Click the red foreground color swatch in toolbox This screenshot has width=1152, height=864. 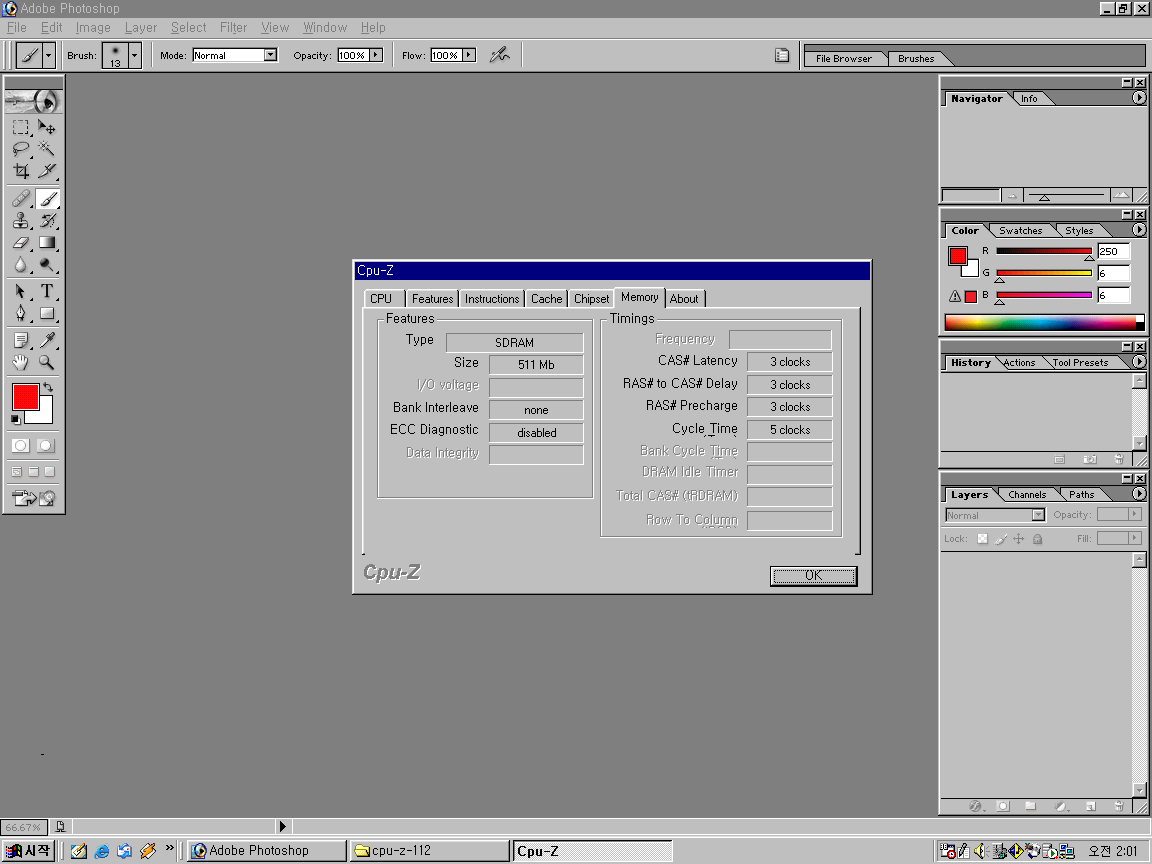coord(26,397)
